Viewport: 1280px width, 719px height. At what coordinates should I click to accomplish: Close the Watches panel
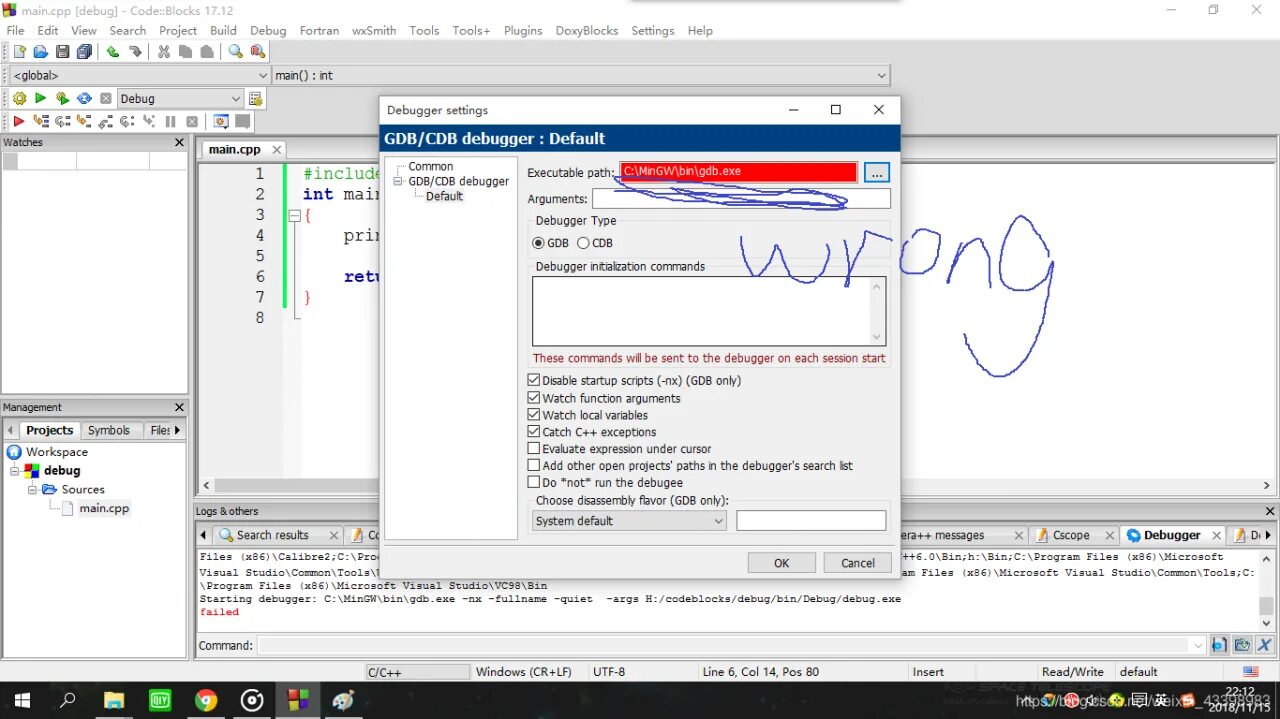(x=180, y=142)
